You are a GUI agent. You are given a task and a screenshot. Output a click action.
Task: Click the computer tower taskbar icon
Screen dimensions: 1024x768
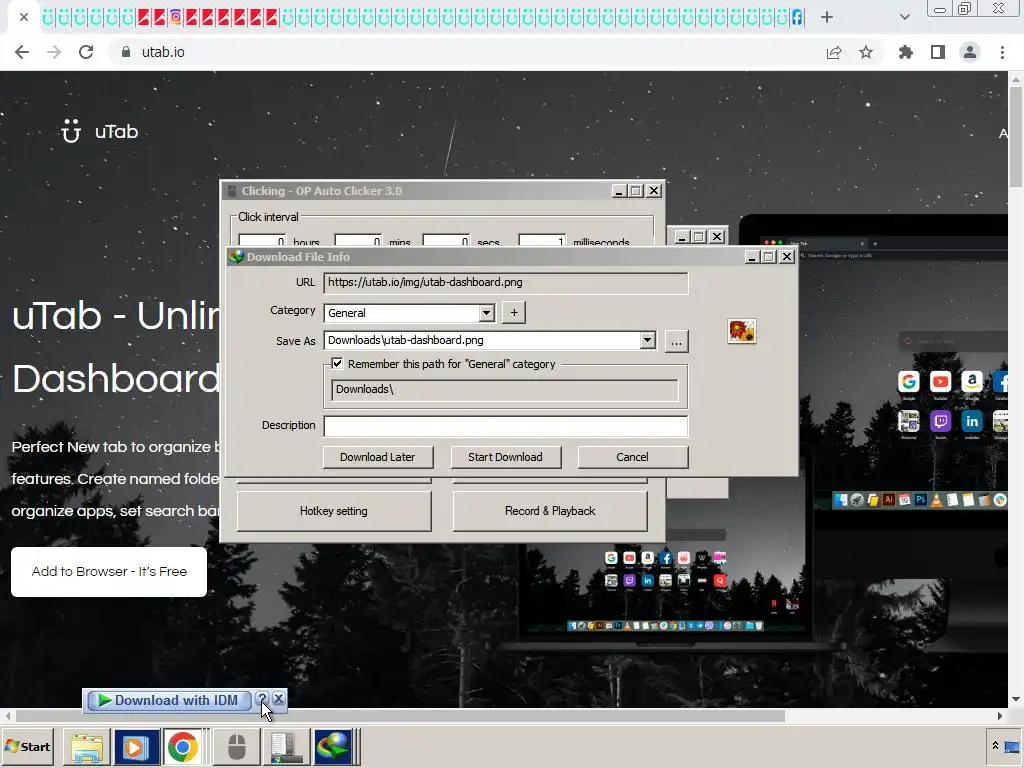285,747
